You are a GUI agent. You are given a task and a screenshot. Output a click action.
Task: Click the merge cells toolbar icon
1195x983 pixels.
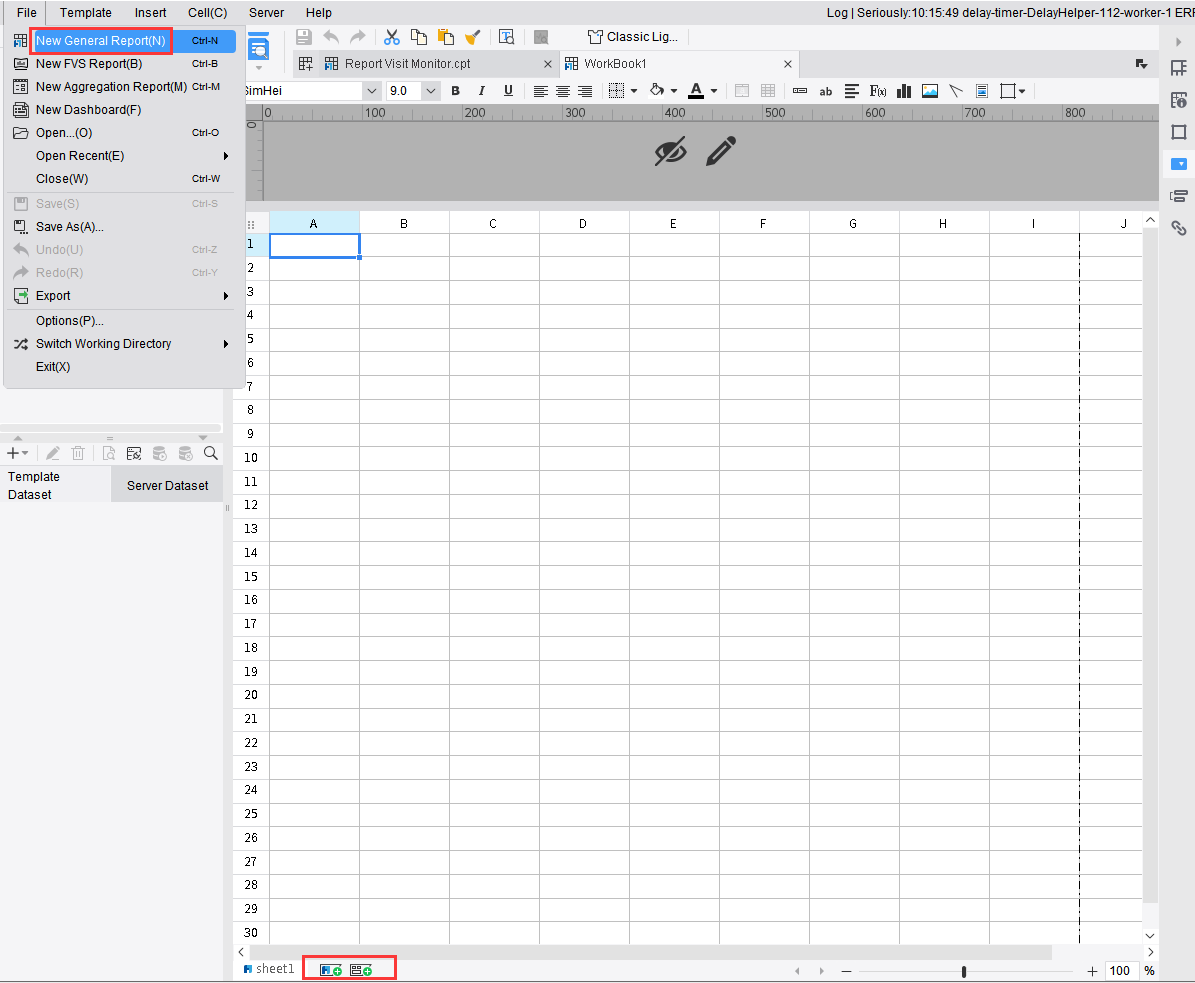click(742, 91)
